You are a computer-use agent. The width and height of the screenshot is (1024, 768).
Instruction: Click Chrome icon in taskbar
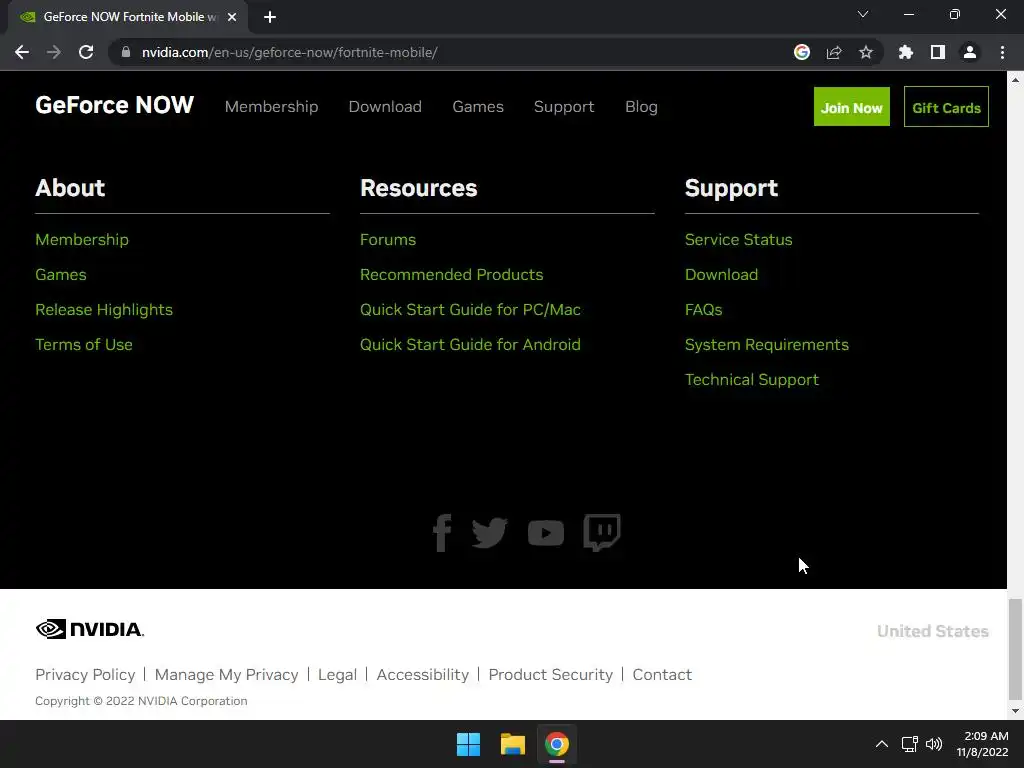click(557, 744)
